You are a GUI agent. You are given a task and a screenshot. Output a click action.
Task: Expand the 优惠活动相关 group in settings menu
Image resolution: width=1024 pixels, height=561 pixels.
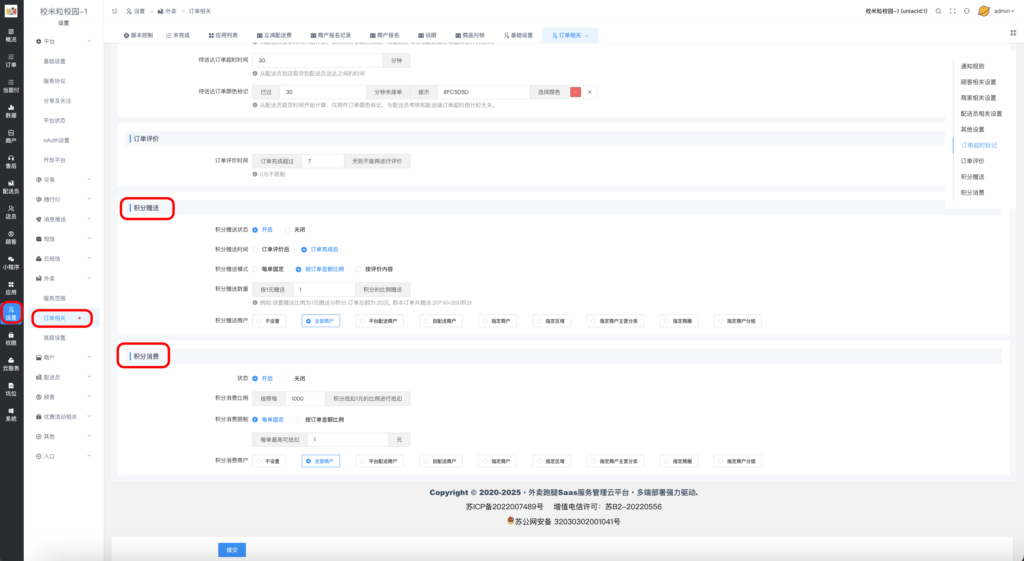click(x=63, y=417)
